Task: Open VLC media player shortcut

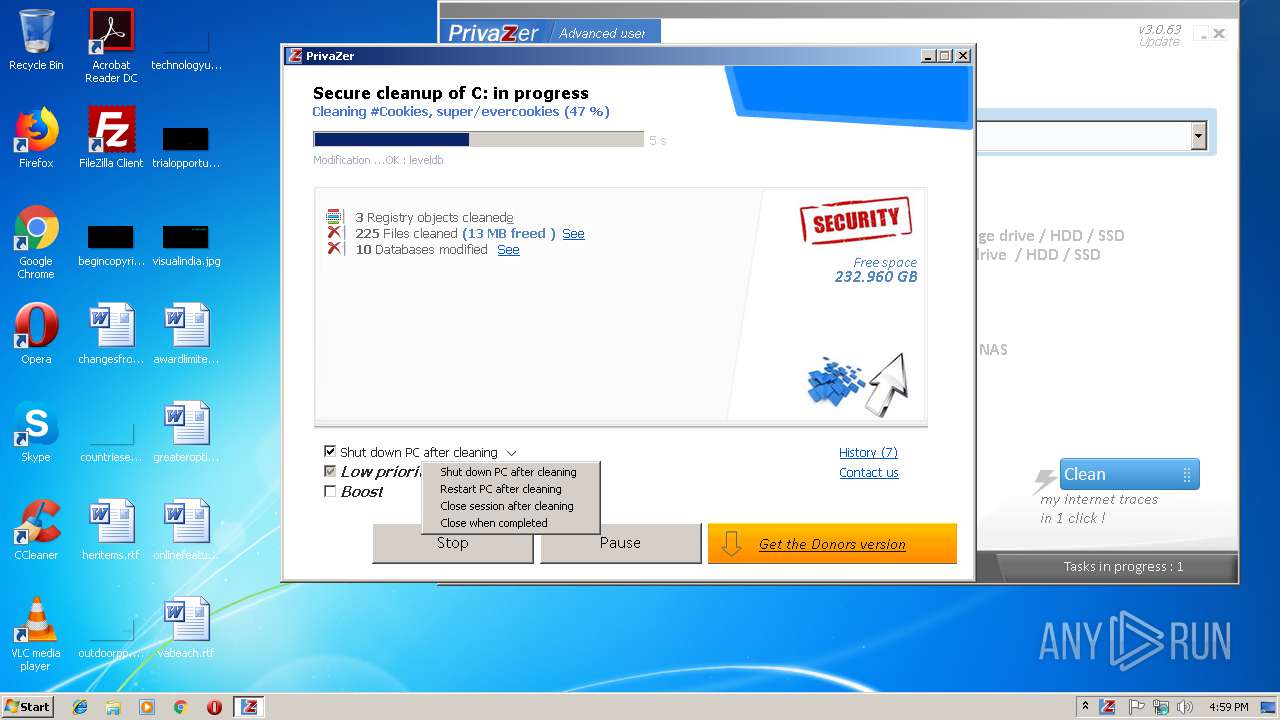Action: [36, 634]
